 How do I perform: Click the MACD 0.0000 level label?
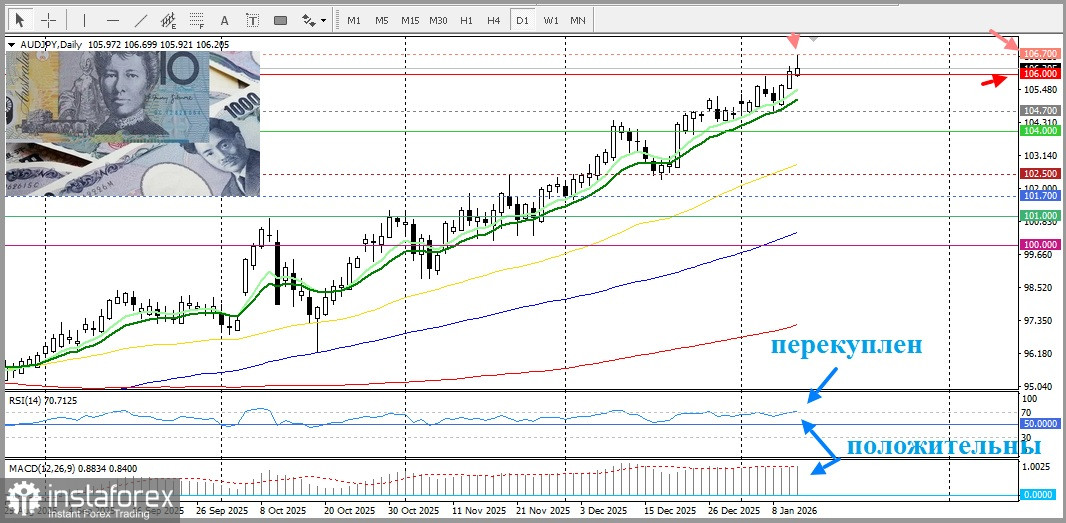[x=1040, y=495]
